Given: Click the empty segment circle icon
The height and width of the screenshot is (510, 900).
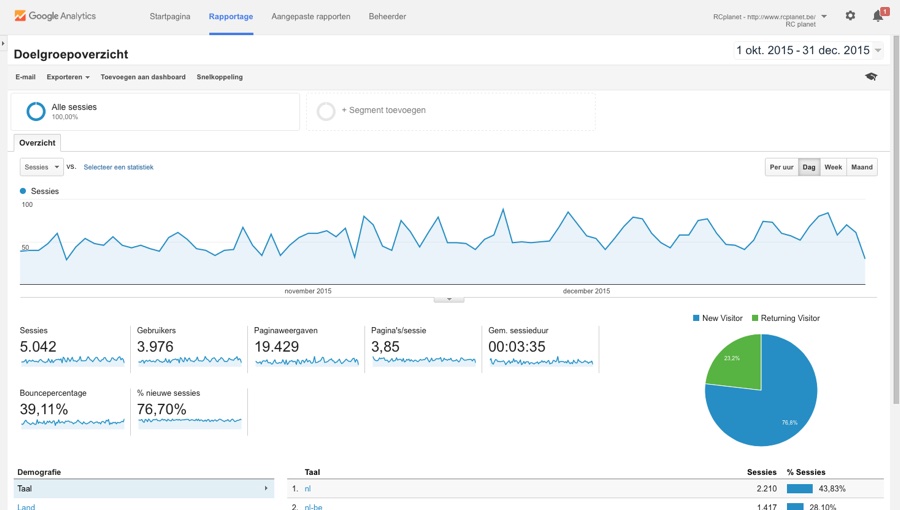Looking at the screenshot, I should [325, 111].
